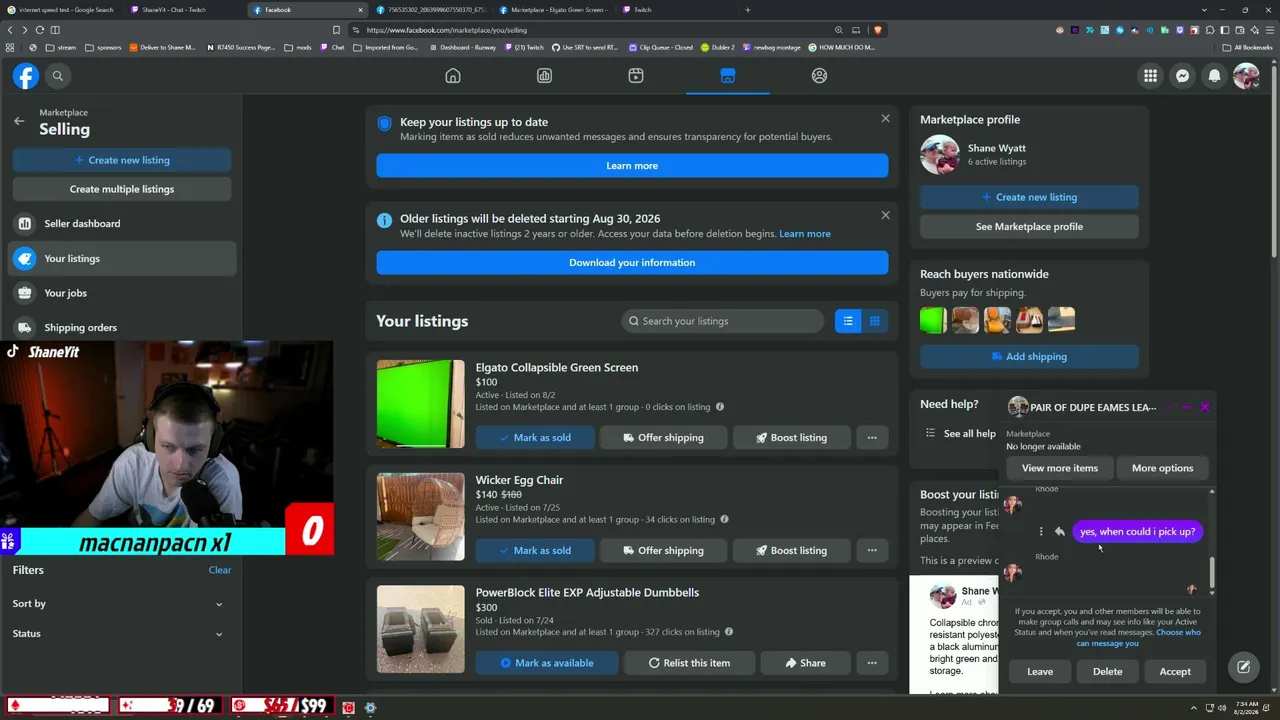The height and width of the screenshot is (720, 1280).
Task: Open Shipping orders in sidebar
Action: (122, 328)
